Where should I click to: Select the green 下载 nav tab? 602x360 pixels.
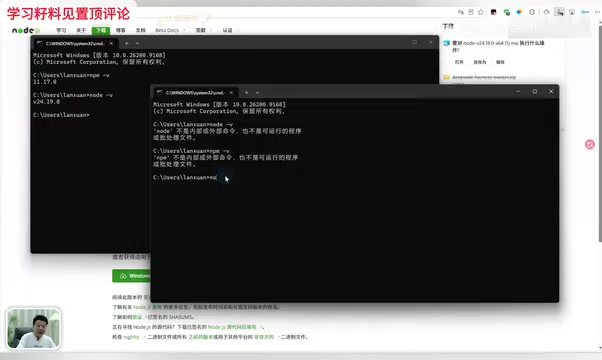point(101,30)
